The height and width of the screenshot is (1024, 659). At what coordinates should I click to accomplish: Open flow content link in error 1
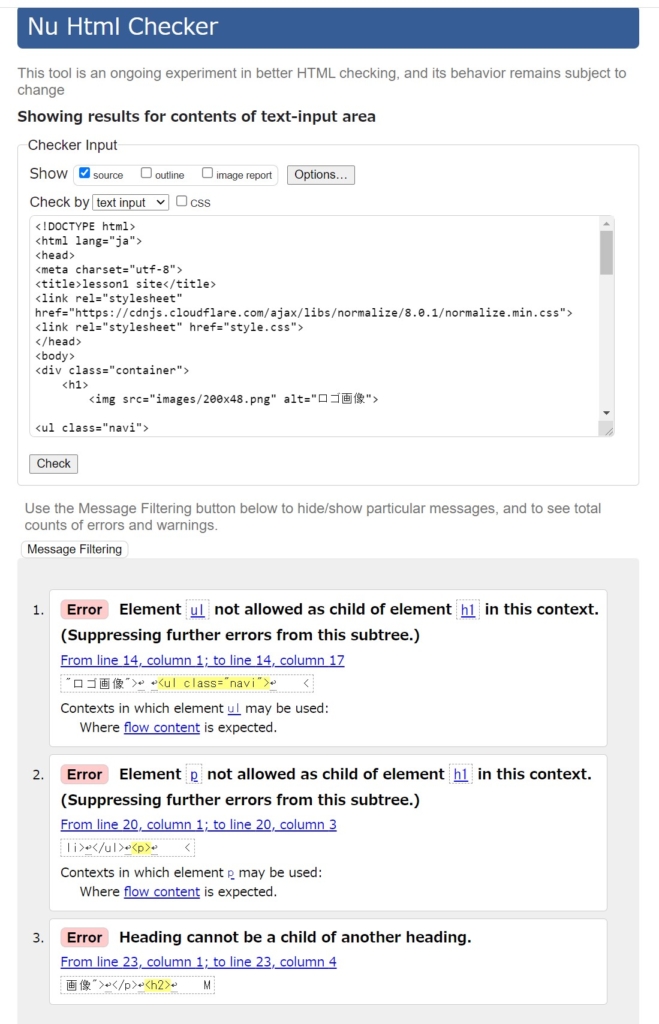(162, 727)
